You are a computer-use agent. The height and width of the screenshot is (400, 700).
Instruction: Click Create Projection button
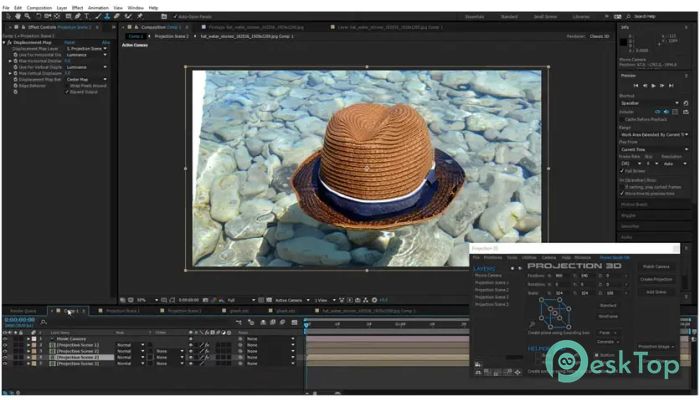pyautogui.click(x=656, y=279)
